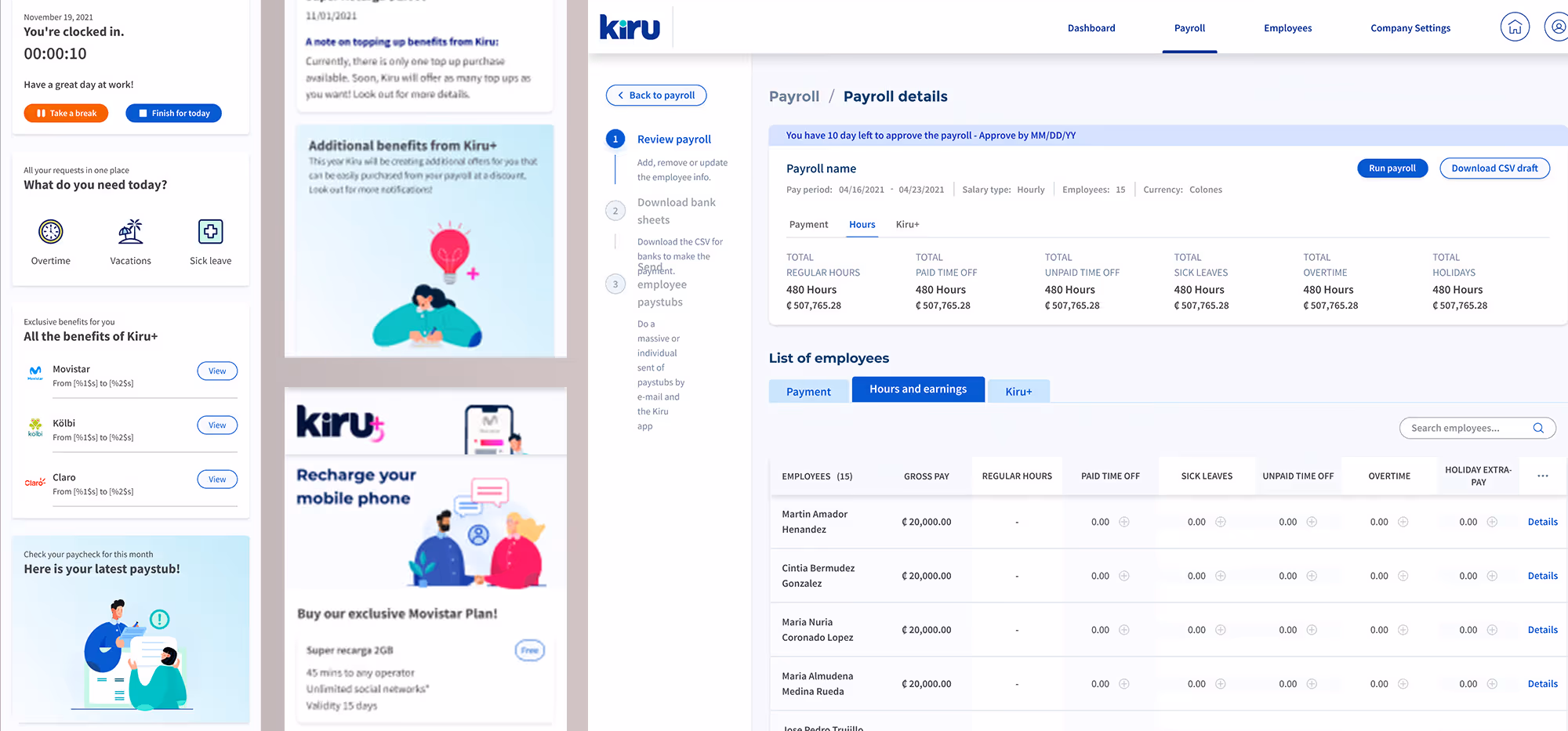
Task: Open the table three-dots options menu
Action: [x=1543, y=476]
